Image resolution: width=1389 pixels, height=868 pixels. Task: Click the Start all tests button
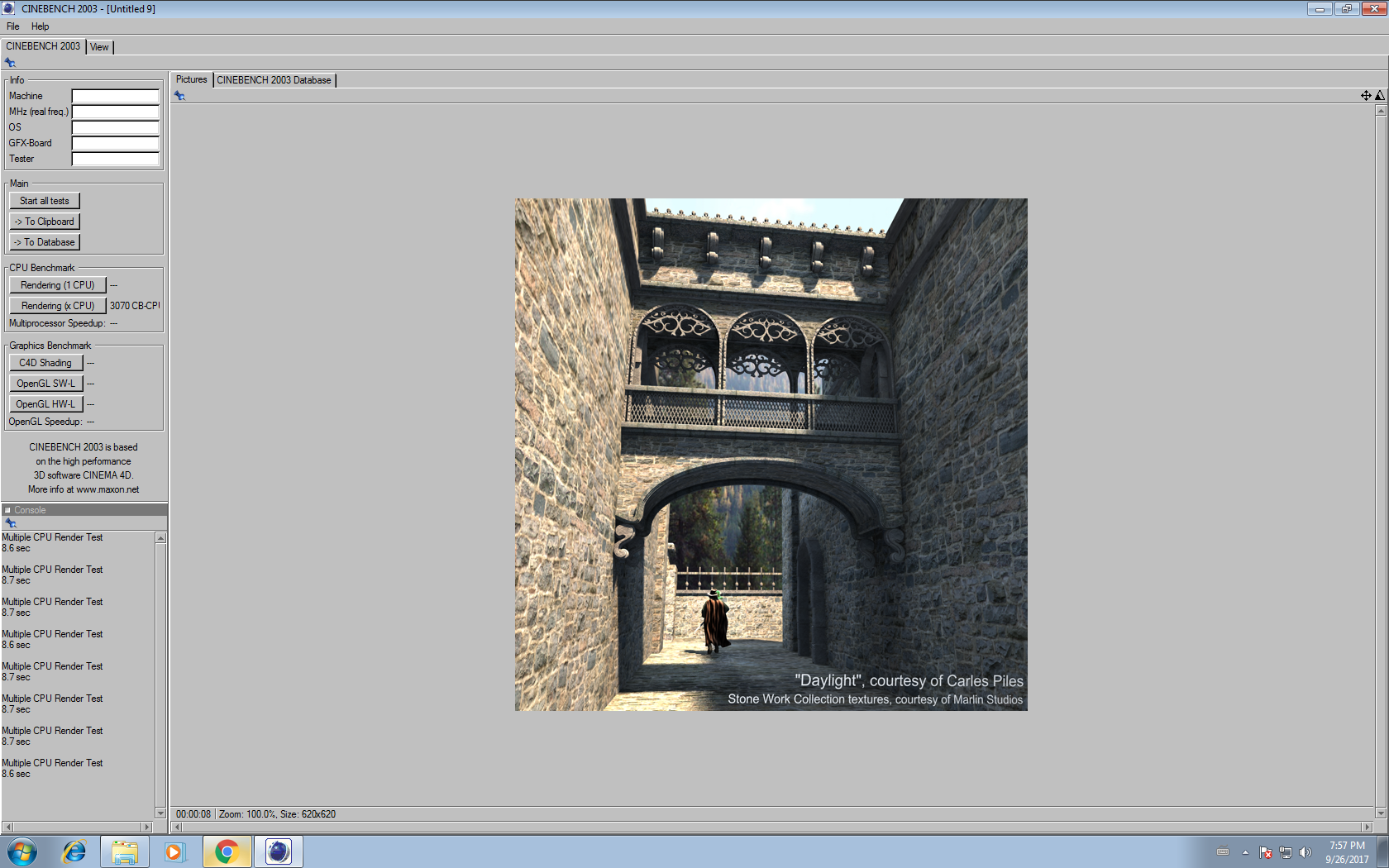coord(45,201)
